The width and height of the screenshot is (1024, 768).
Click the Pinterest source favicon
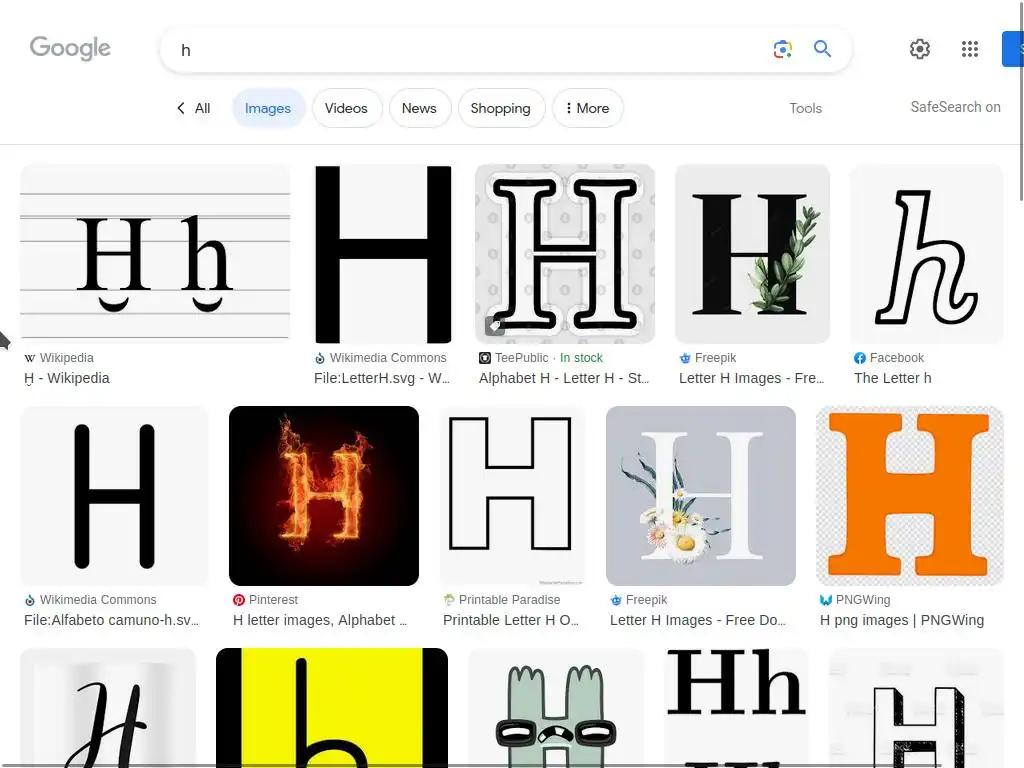coord(238,600)
